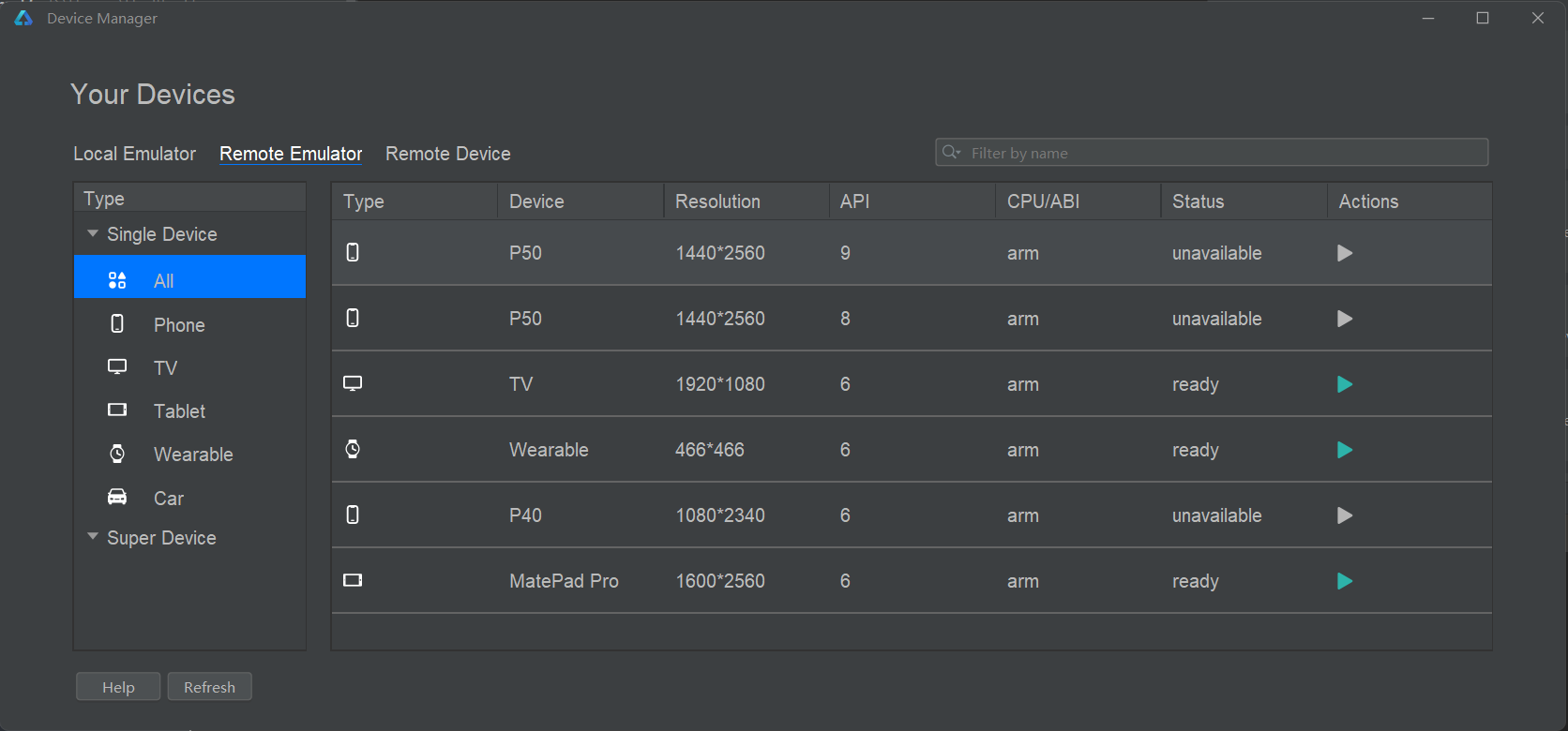The image size is (1568, 731).
Task: Click the TV monitor icon in Type sidebar
Action: click(x=117, y=366)
